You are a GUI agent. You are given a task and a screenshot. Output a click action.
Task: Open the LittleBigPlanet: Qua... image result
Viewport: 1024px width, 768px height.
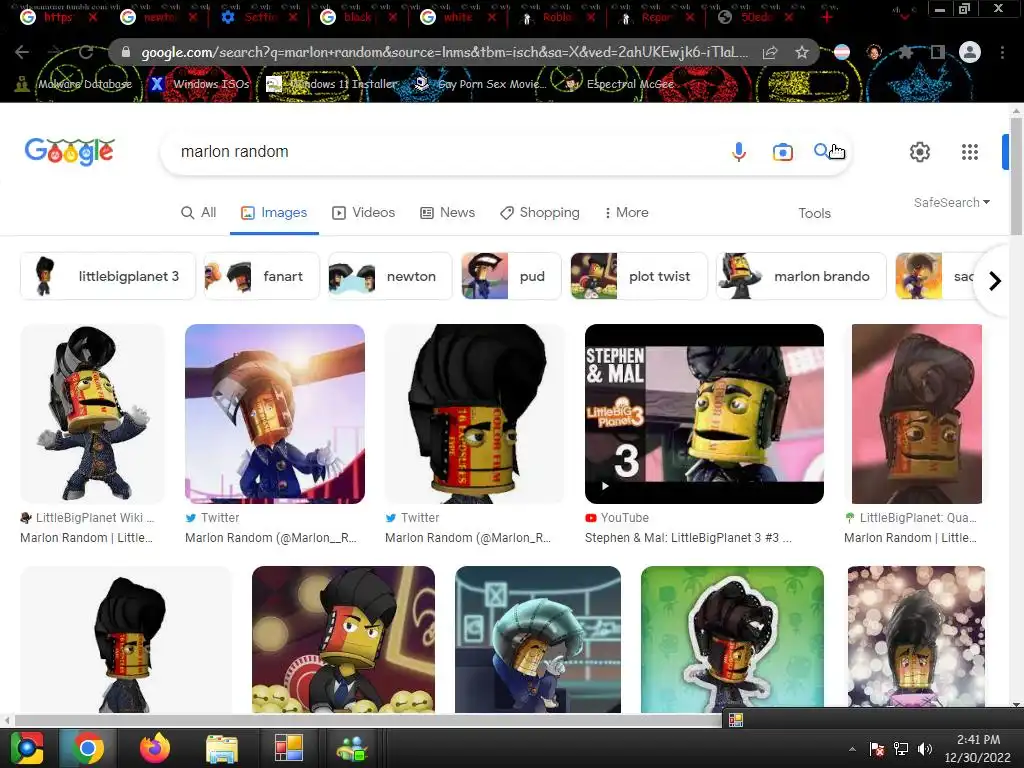pos(916,413)
